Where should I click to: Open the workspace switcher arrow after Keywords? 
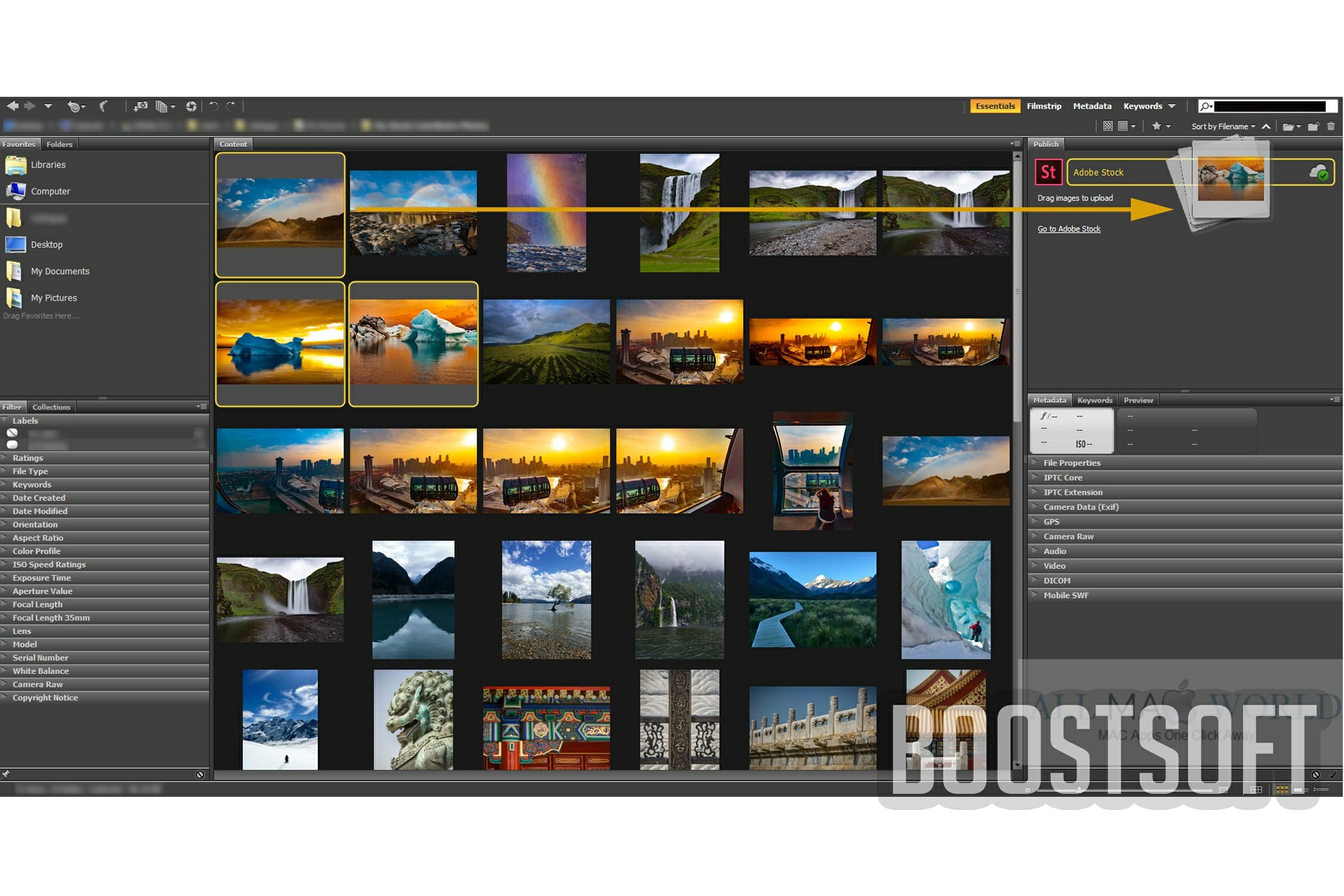[1172, 106]
